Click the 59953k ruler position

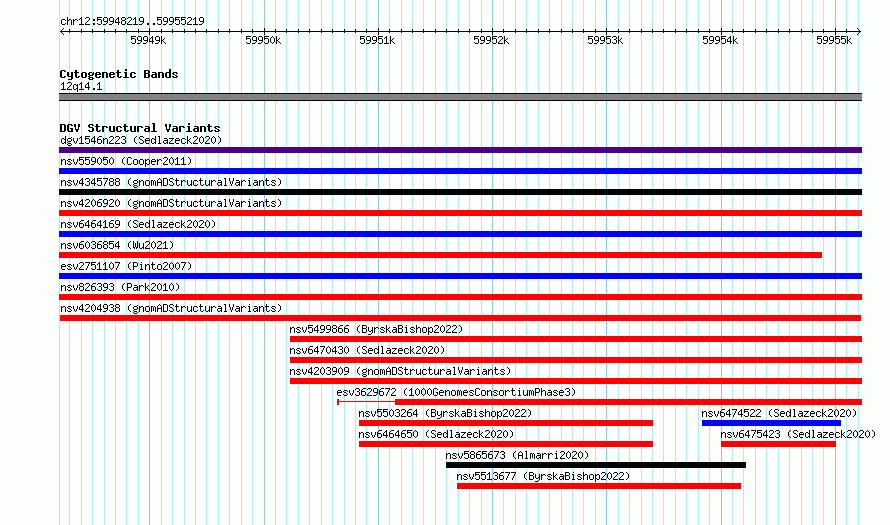pyautogui.click(x=605, y=40)
